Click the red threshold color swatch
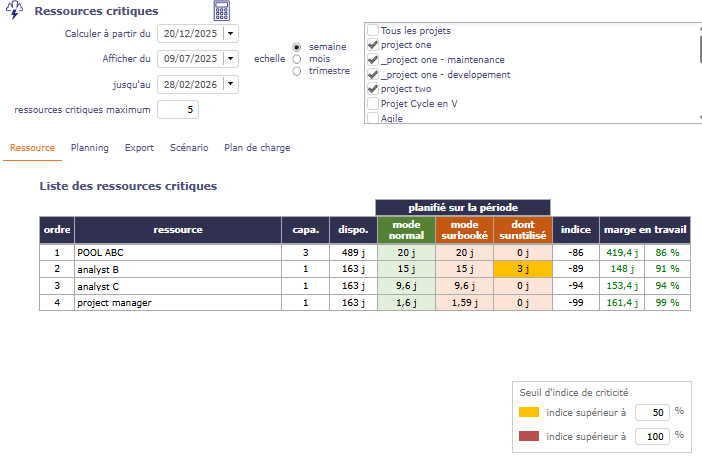 (529, 436)
